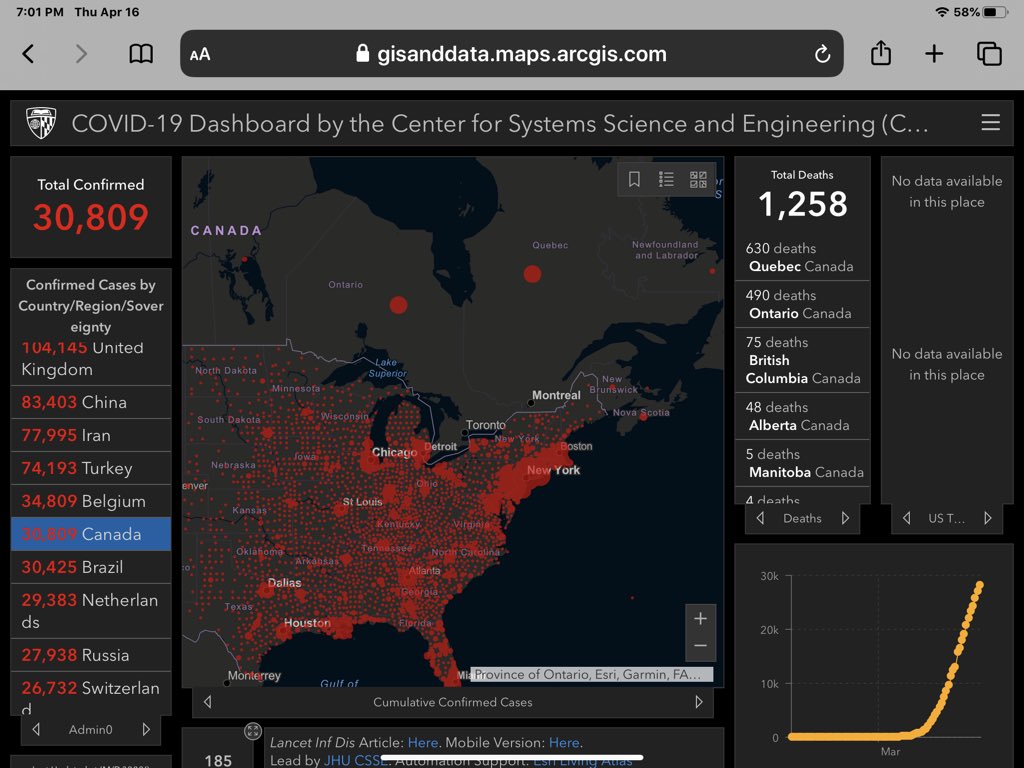Click the Mar label on chart axis
Viewport: 1024px width, 768px height.
[x=890, y=752]
